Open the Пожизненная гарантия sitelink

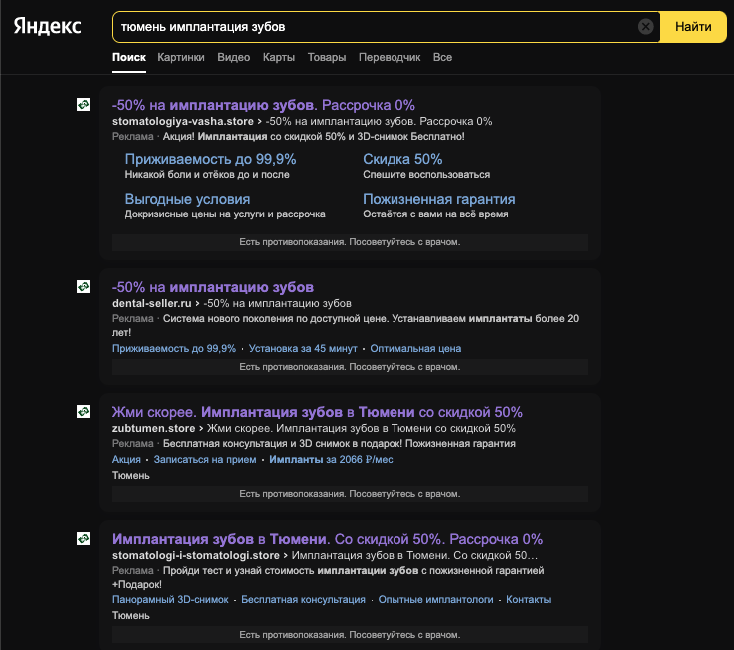tap(439, 199)
